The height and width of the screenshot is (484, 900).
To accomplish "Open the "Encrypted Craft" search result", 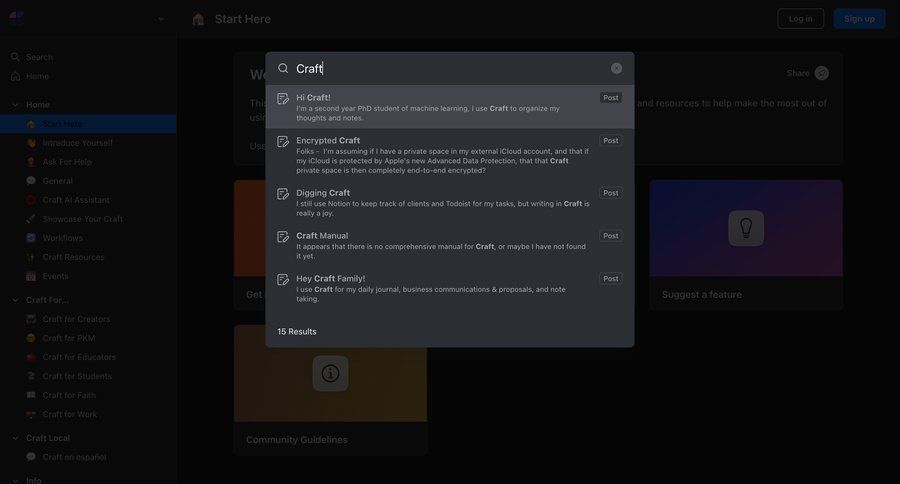I will tap(449, 154).
